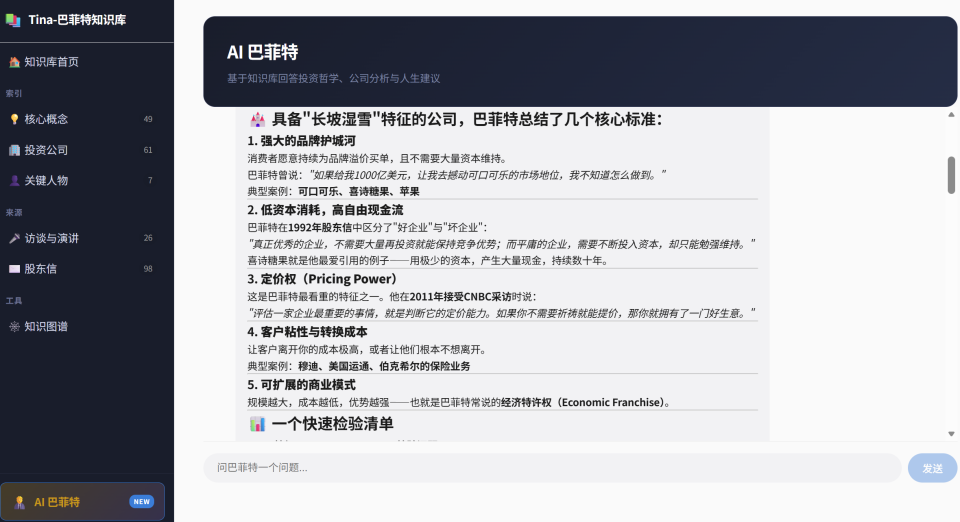Click the 工具 section label
960x522 pixels.
13,300
